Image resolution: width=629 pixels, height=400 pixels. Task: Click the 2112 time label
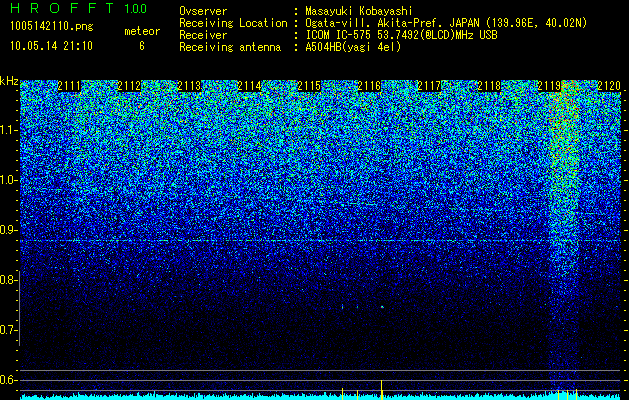(129, 86)
